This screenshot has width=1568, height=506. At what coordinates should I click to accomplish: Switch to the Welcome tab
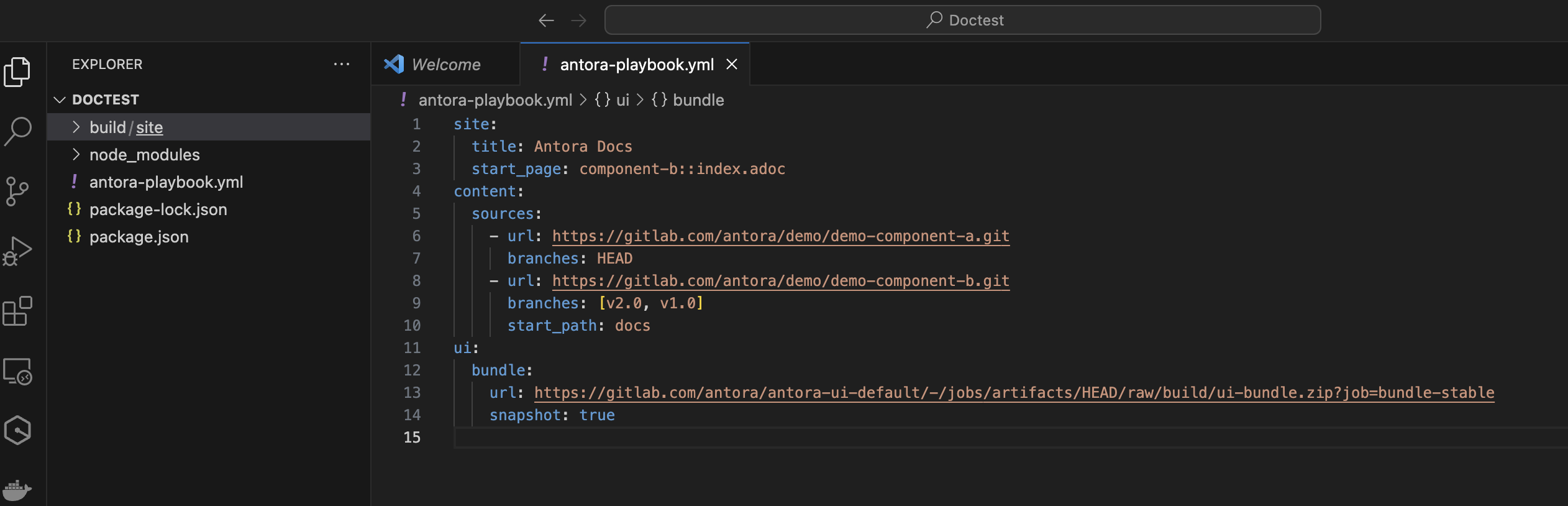[445, 64]
